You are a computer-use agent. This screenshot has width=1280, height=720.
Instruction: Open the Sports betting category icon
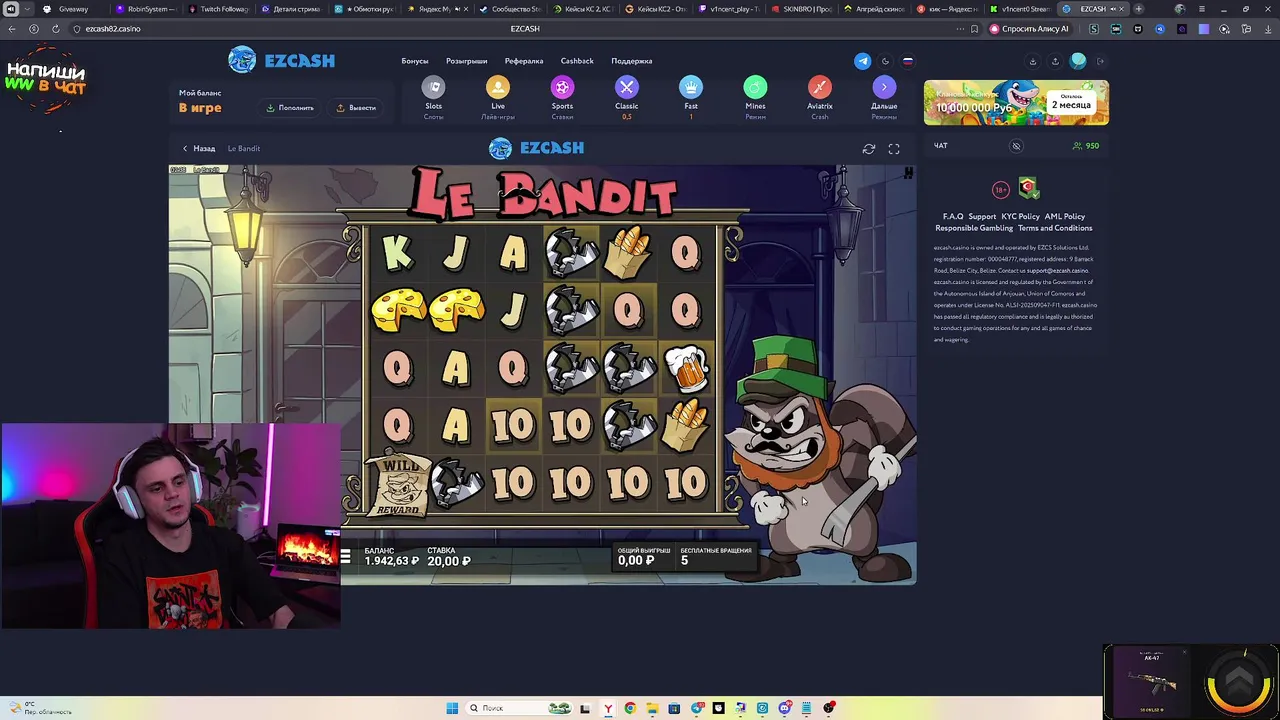tap(562, 88)
